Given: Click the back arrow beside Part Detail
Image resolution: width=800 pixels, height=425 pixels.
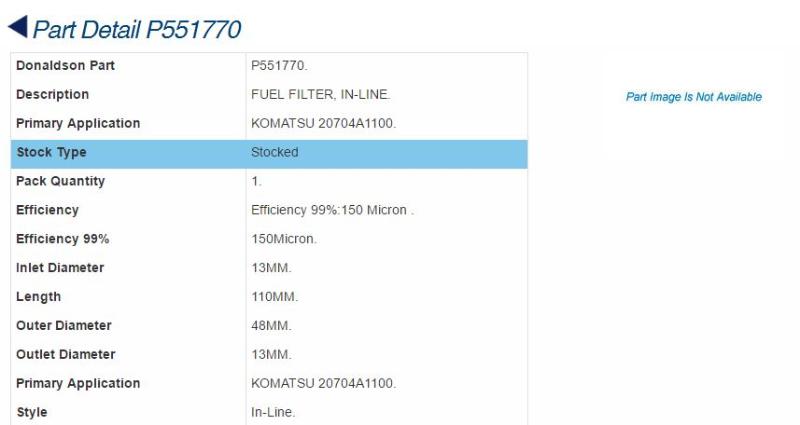Looking at the screenshot, I should coord(18,27).
